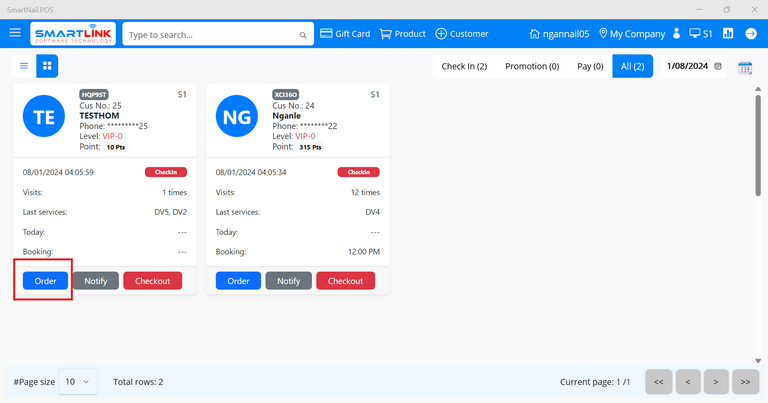
Task: Click Checkout on the TESTHOM card
Action: click(x=153, y=281)
